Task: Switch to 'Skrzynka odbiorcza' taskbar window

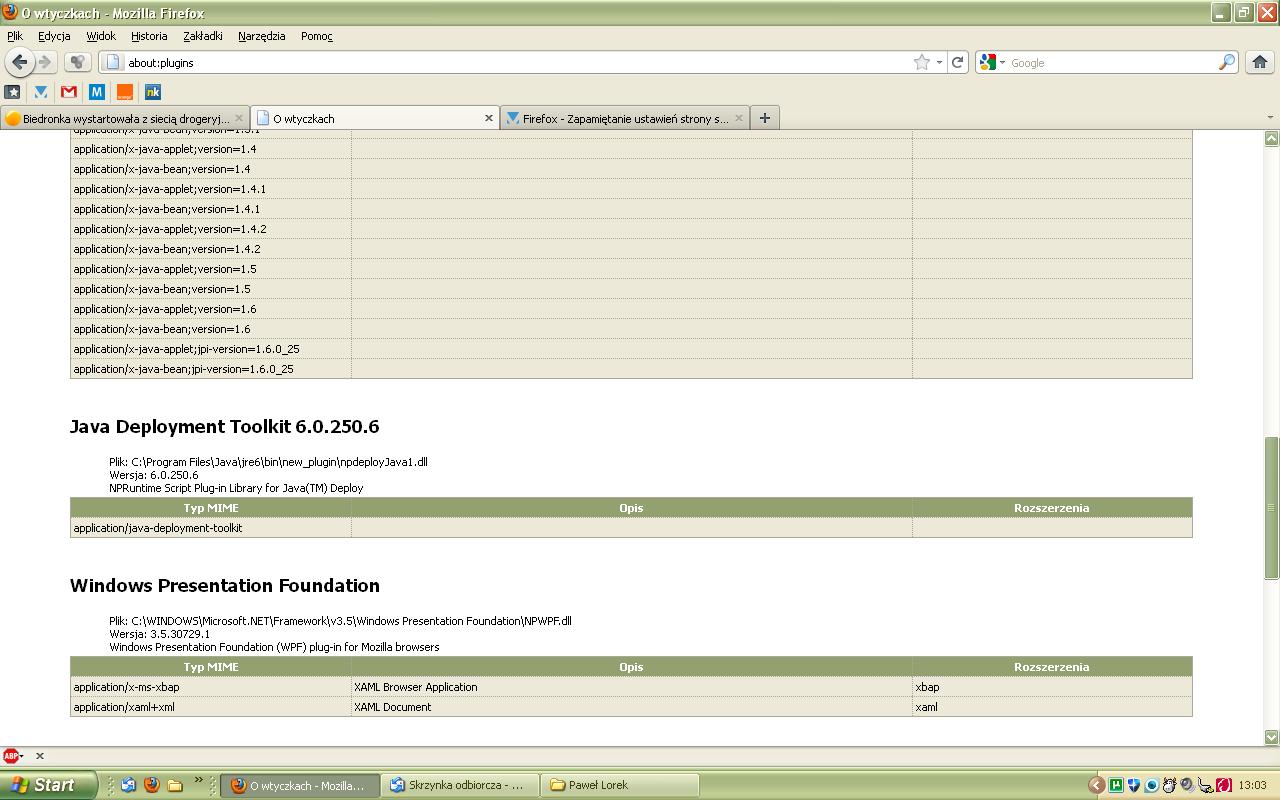Action: click(x=461, y=785)
